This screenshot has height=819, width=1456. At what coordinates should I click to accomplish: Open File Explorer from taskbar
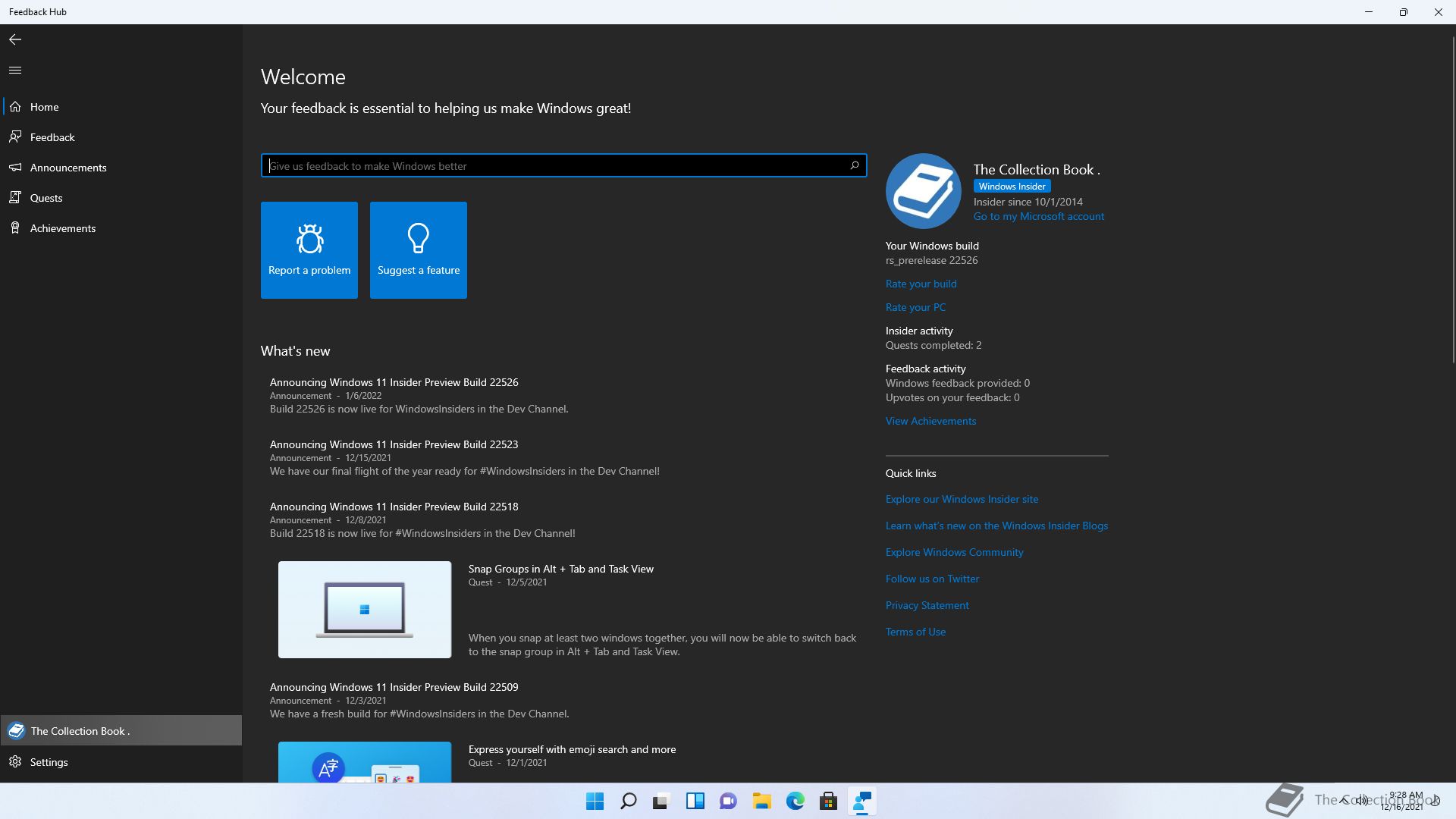coord(762,801)
